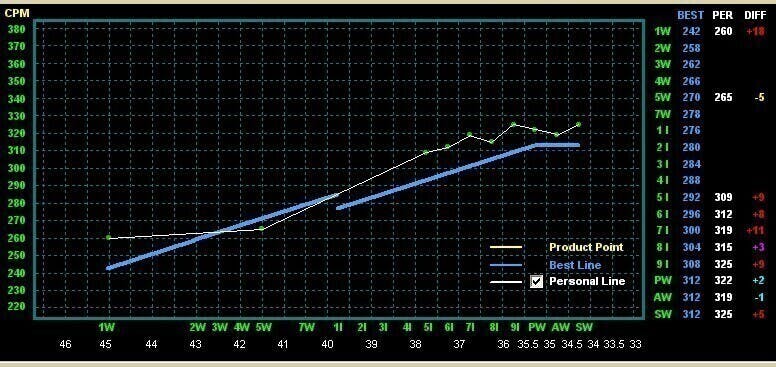Image resolution: width=776 pixels, height=367 pixels.
Task: Click BEST value "266" in the 4W row
Action: tap(691, 81)
